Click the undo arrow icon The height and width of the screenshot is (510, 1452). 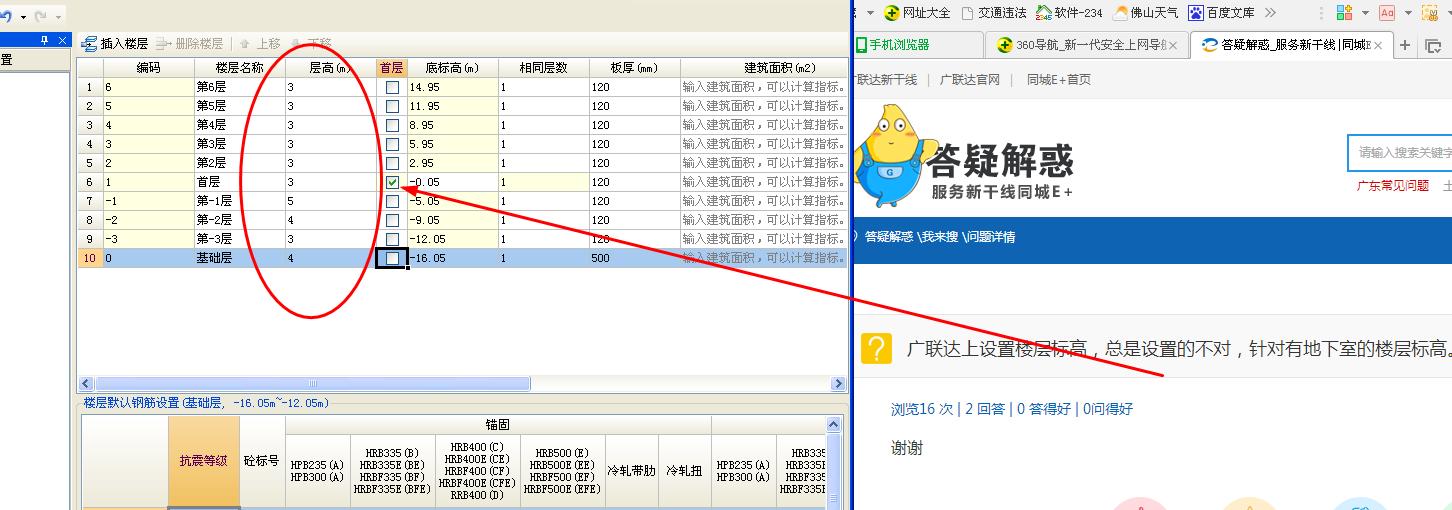click(x=5, y=17)
